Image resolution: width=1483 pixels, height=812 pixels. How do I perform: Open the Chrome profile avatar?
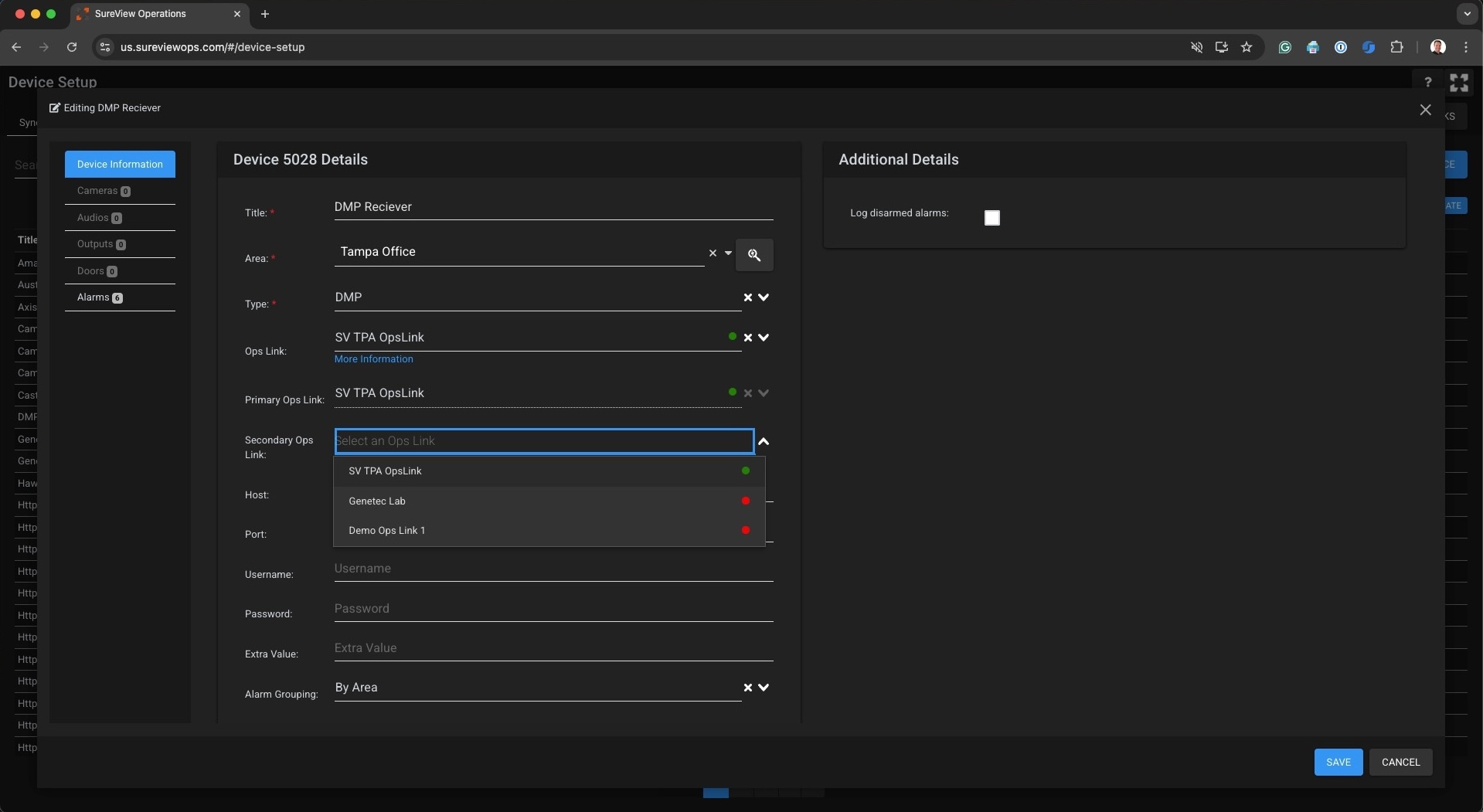point(1437,47)
